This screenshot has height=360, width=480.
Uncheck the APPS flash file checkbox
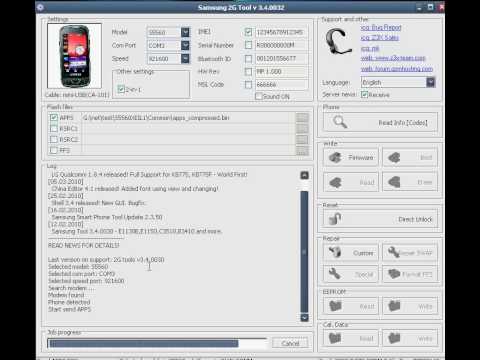54,117
